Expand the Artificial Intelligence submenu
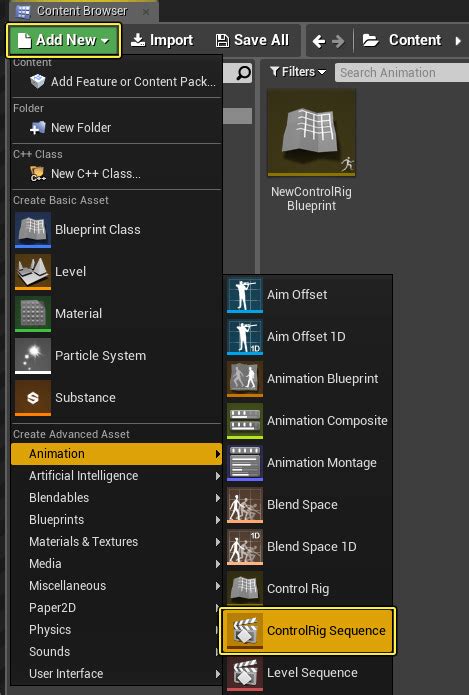The width and height of the screenshot is (469, 695). pos(116,476)
